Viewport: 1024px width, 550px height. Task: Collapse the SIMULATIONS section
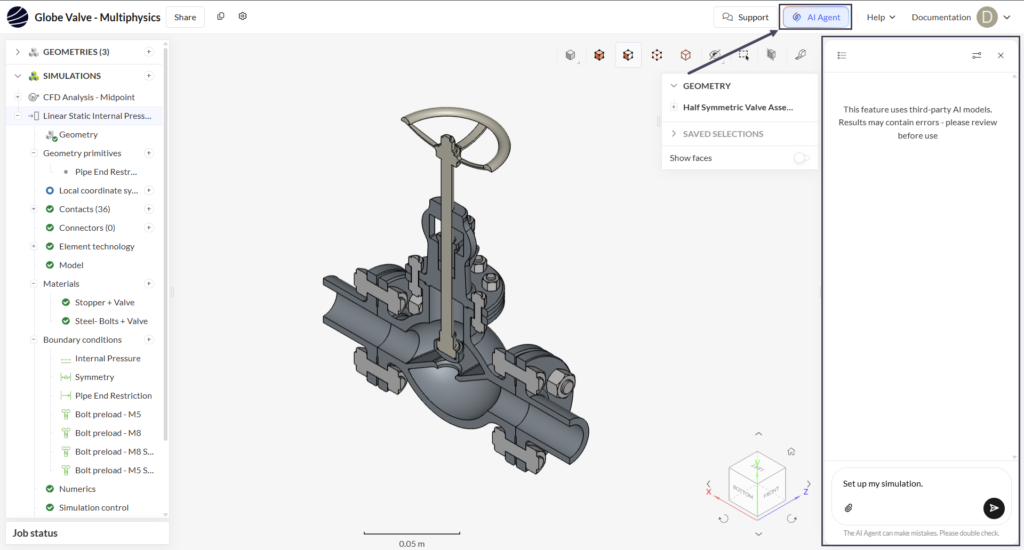[x=18, y=76]
